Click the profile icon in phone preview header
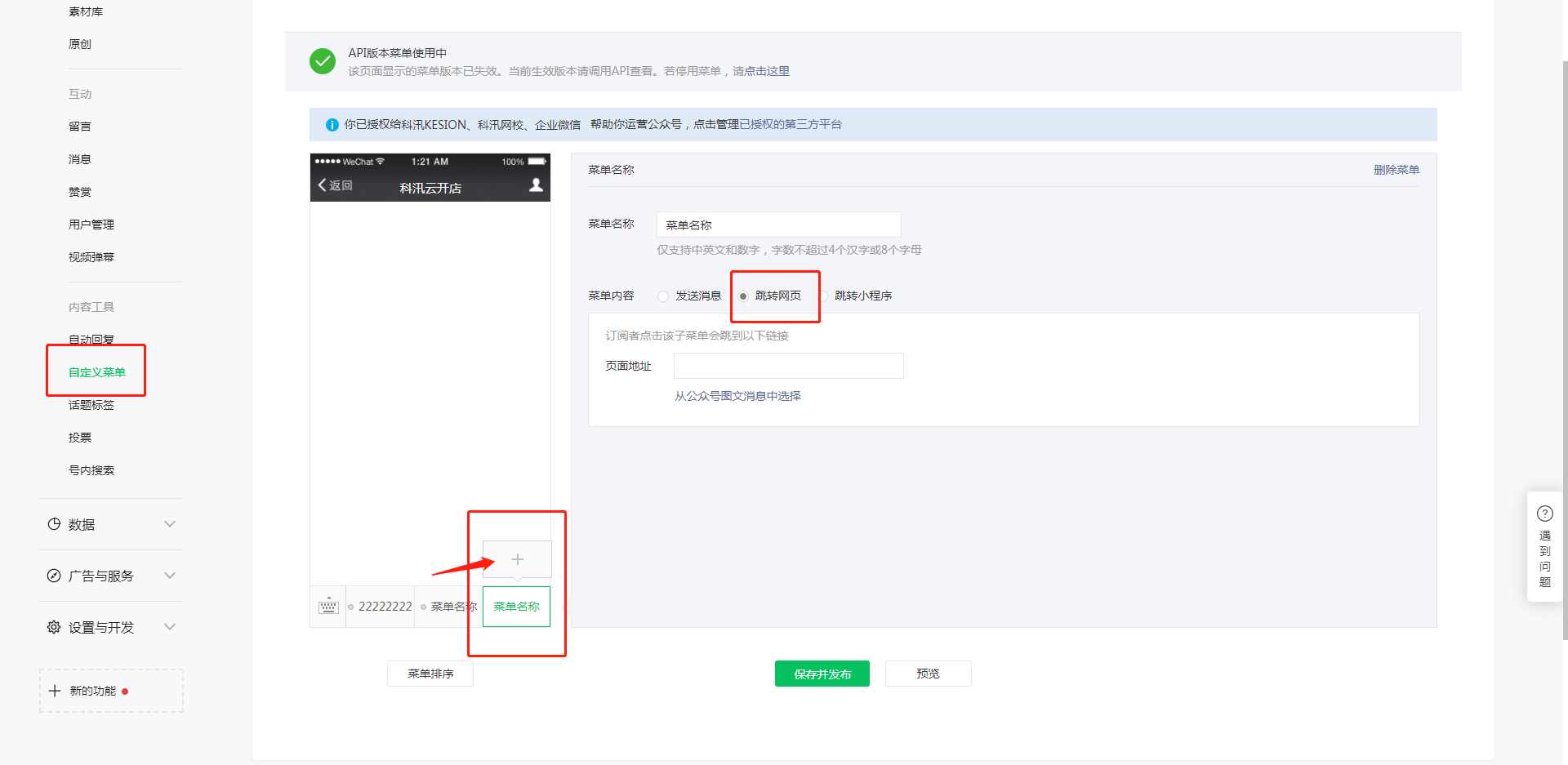 tap(536, 186)
